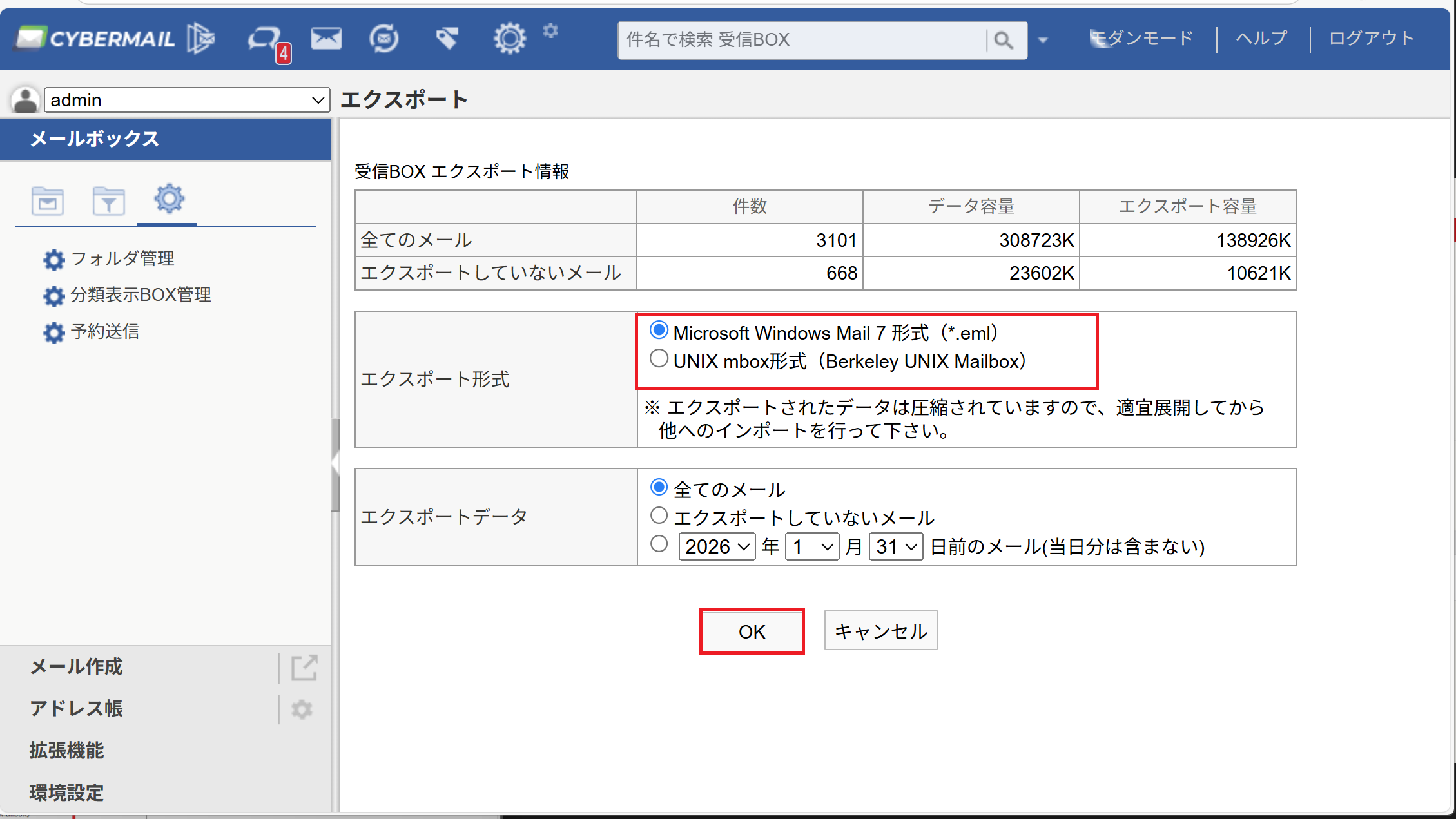1456x819 pixels.
Task: Switch to モダンモード
Action: click(x=1141, y=39)
